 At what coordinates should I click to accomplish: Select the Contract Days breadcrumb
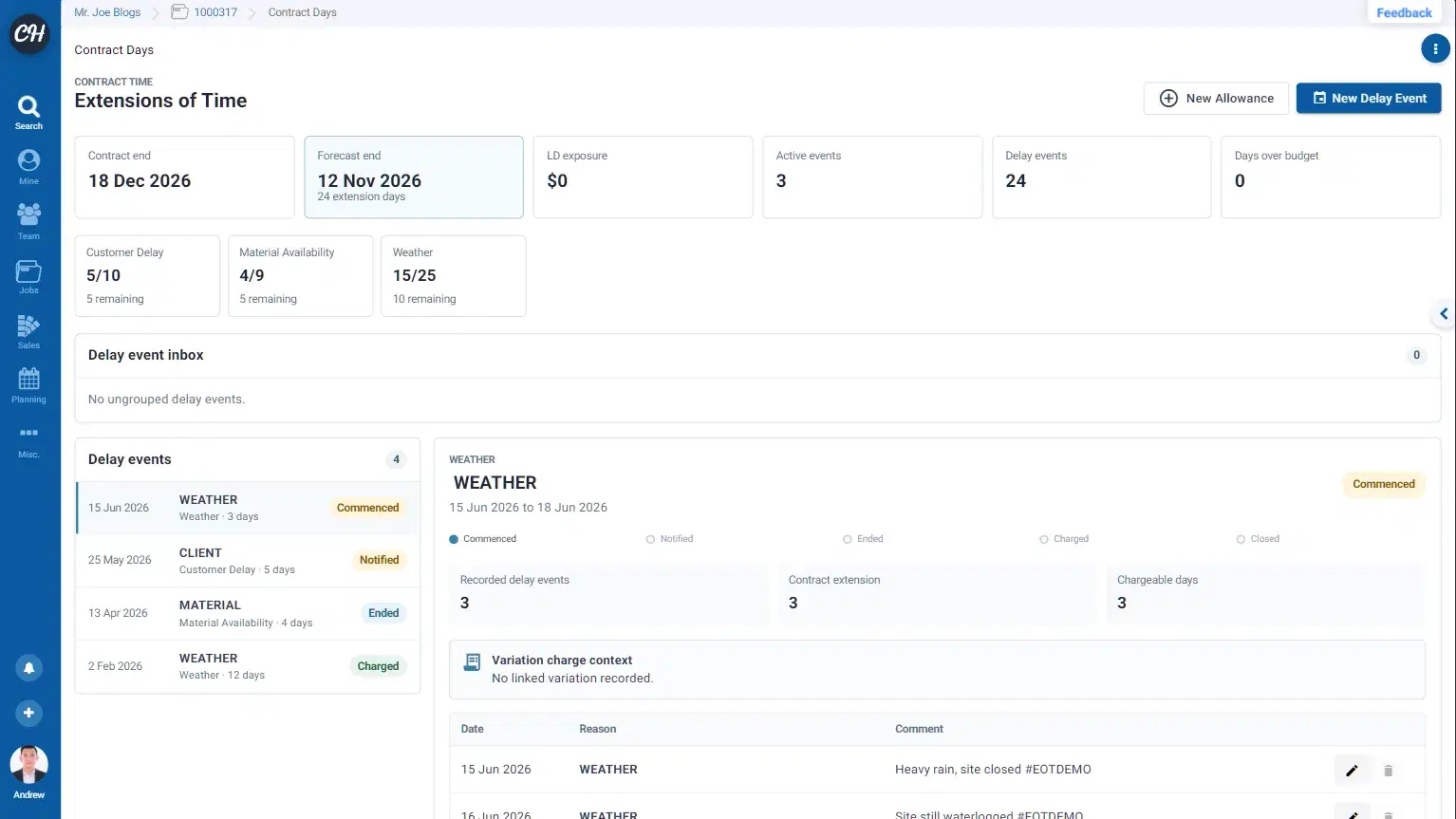point(302,12)
